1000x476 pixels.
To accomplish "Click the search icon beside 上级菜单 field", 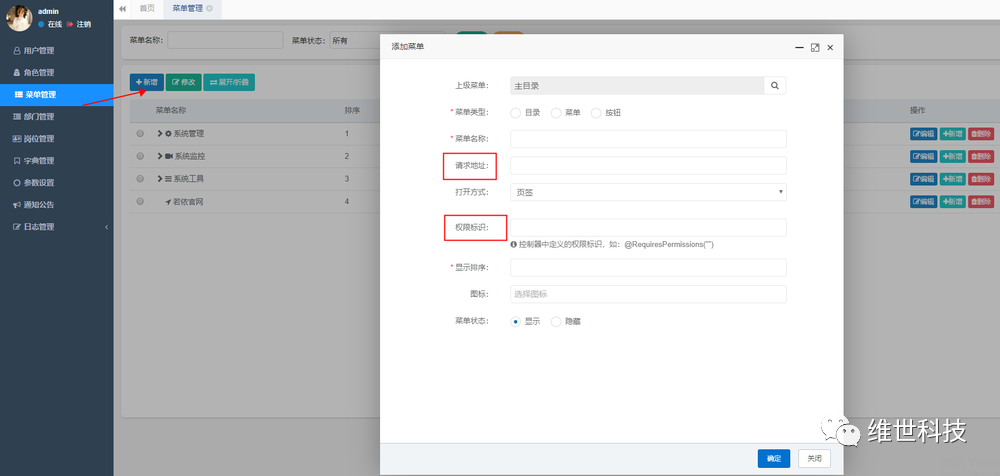I will point(775,86).
